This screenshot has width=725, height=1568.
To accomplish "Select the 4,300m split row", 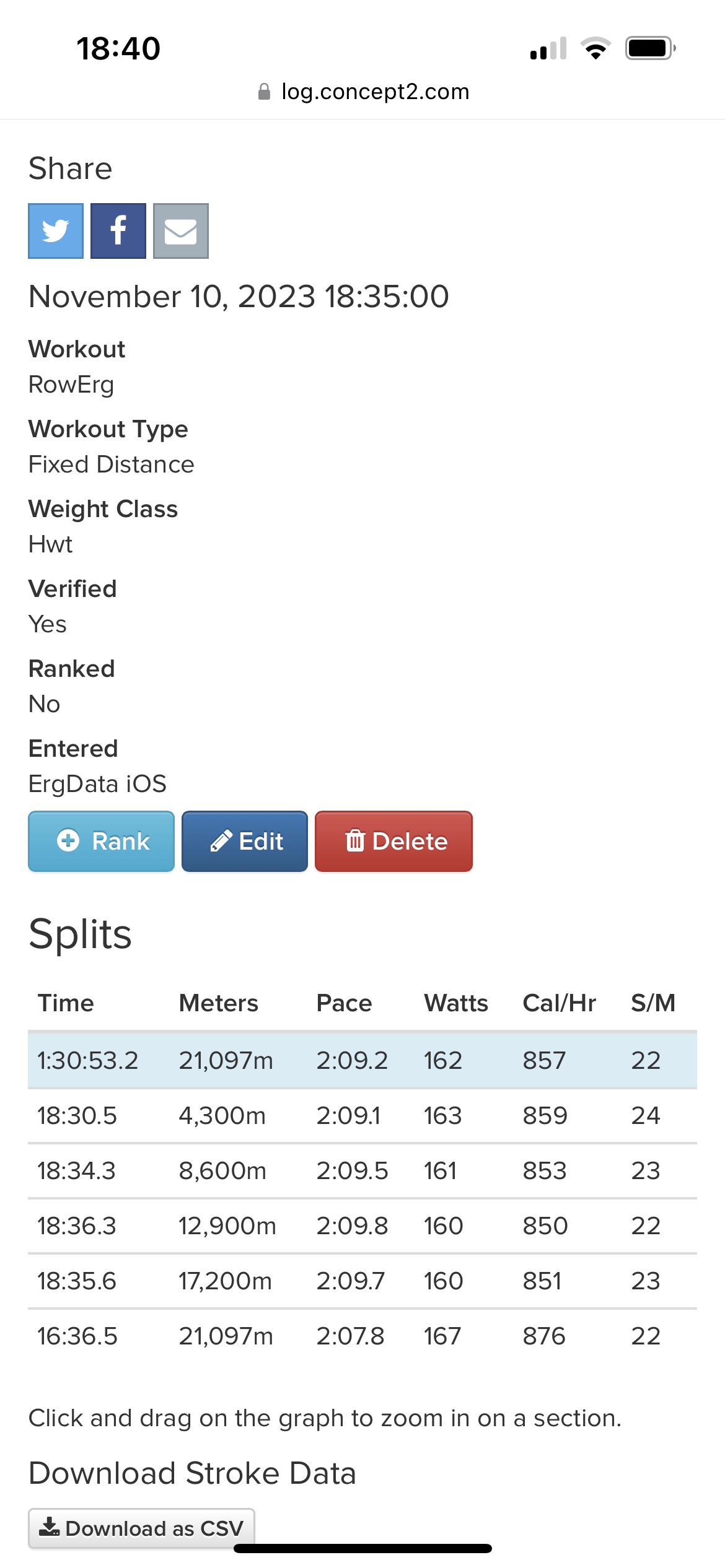I will pyautogui.click(x=362, y=1115).
